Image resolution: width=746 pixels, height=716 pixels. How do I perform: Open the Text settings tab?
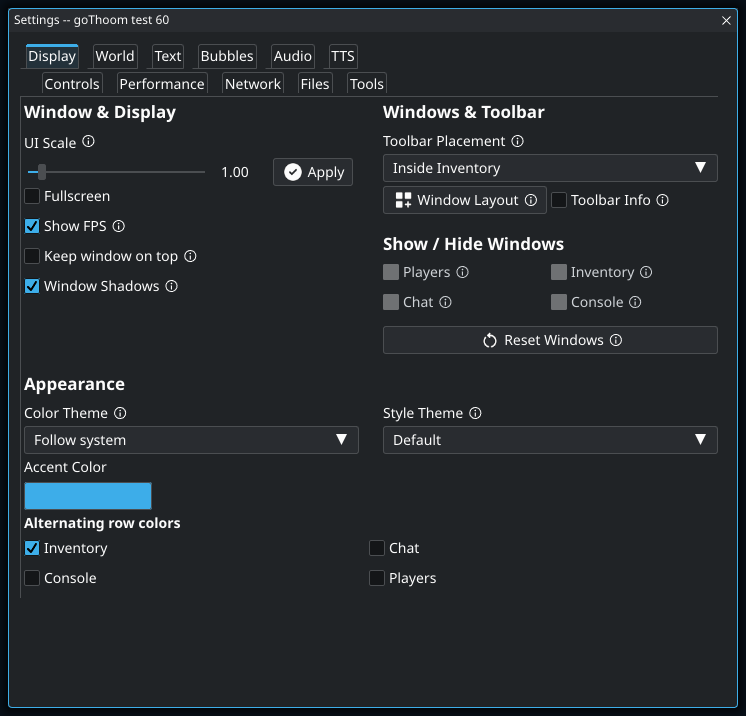coord(168,56)
